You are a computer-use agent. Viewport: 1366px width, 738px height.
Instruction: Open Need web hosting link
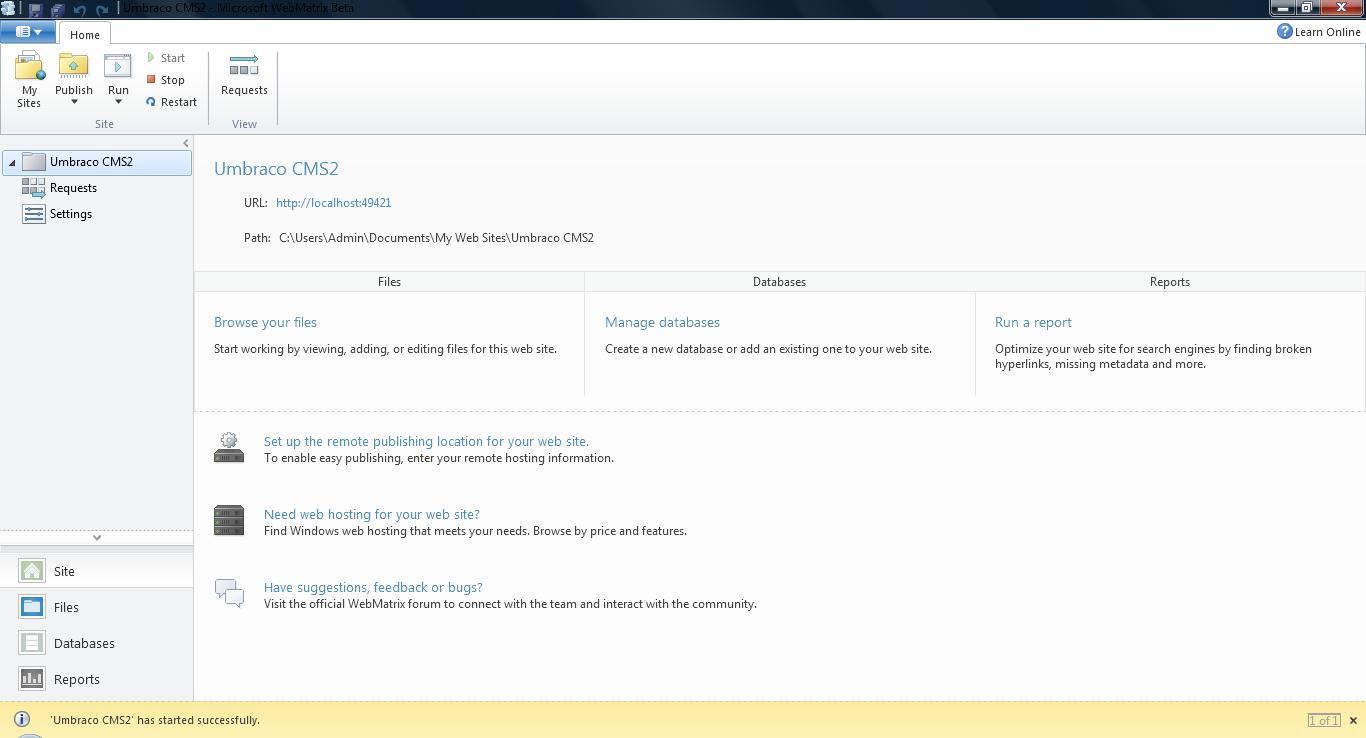(372, 514)
